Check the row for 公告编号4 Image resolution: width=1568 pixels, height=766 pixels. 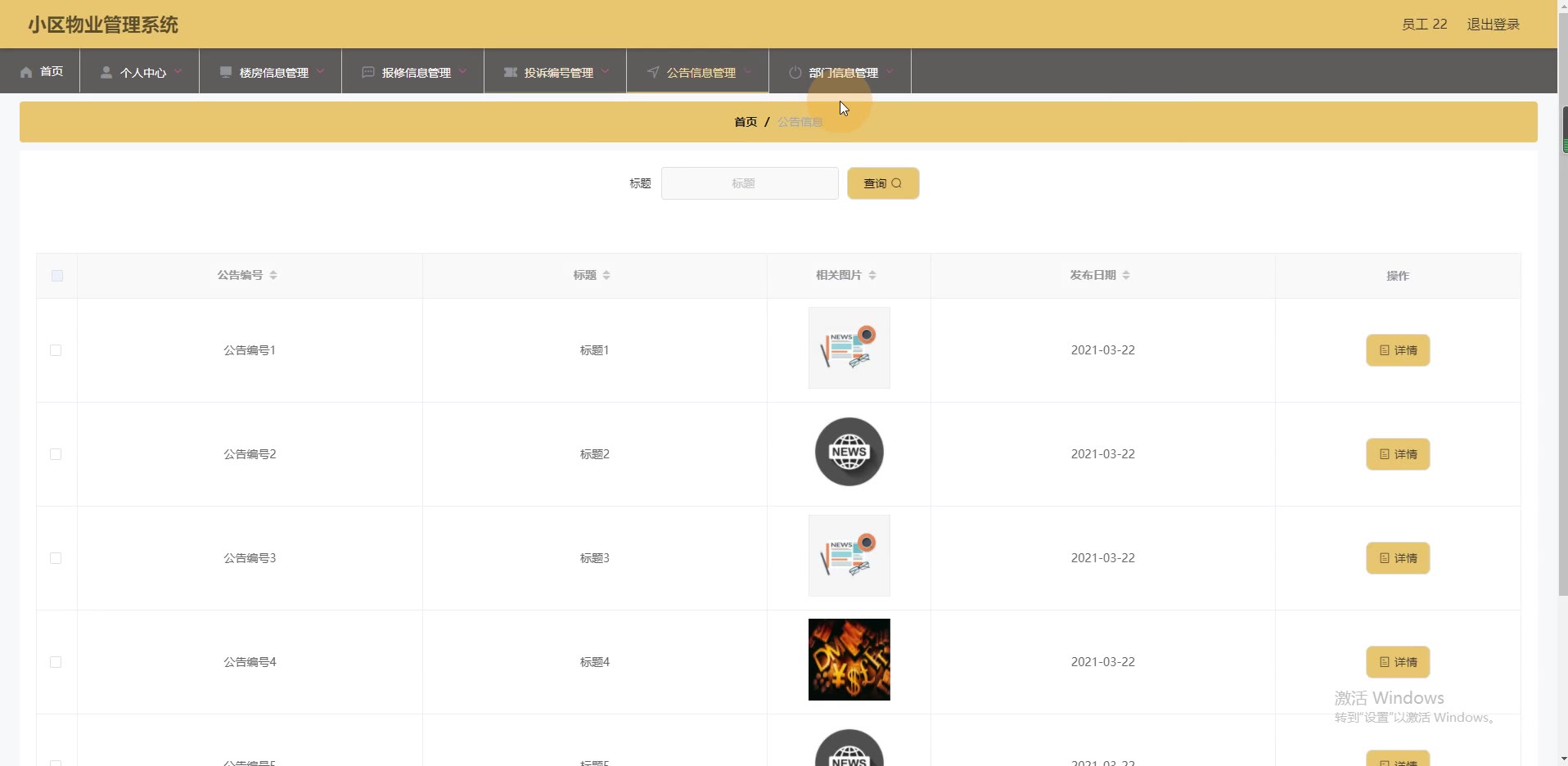[56, 662]
